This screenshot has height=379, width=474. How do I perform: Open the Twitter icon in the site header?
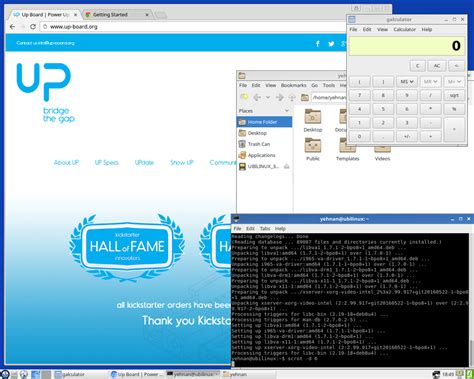(331, 44)
